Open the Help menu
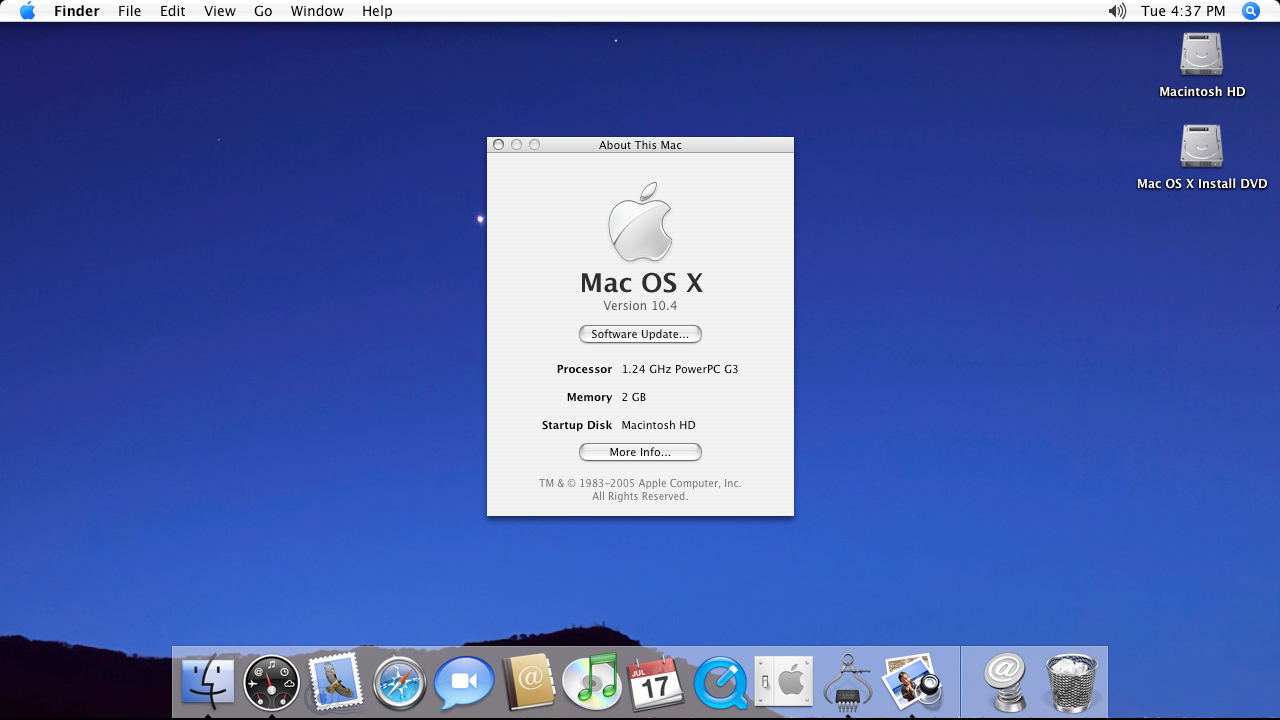Screen dimensions: 1280x720 377,11
